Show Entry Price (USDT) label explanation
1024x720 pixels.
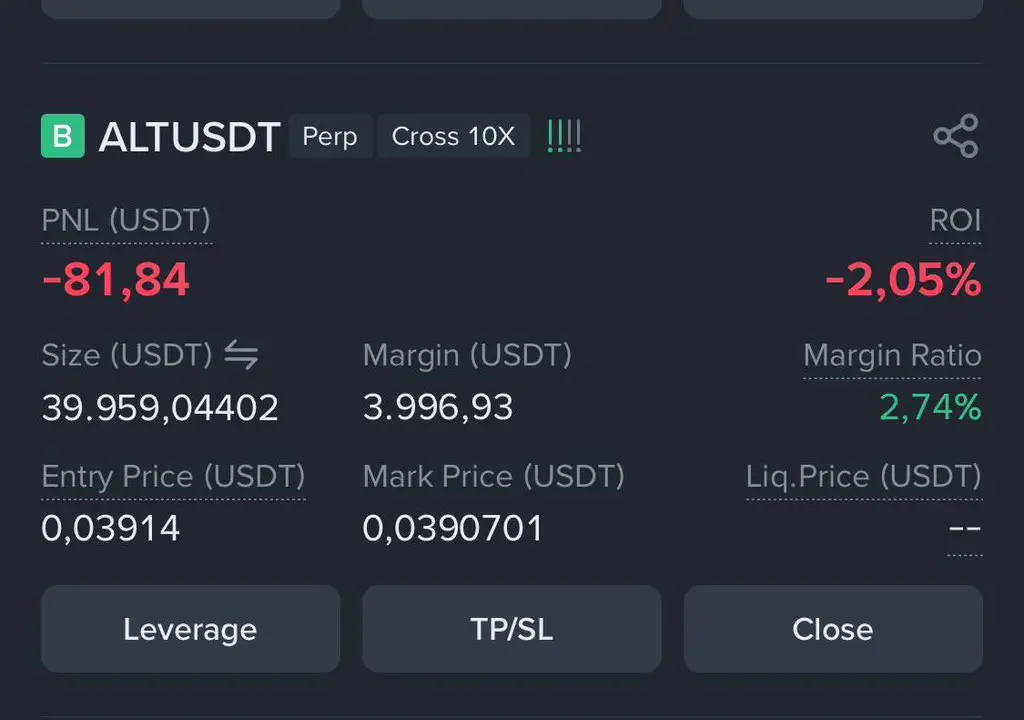tap(173, 476)
